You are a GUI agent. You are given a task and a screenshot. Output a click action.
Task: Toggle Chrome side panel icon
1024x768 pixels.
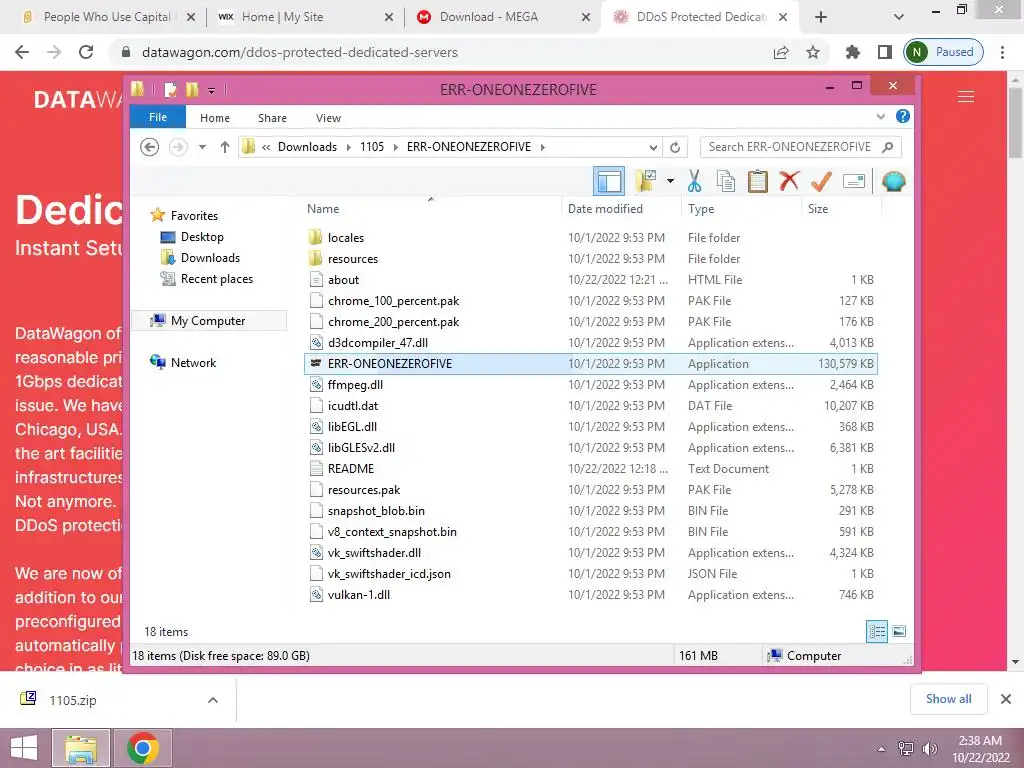[x=885, y=52]
